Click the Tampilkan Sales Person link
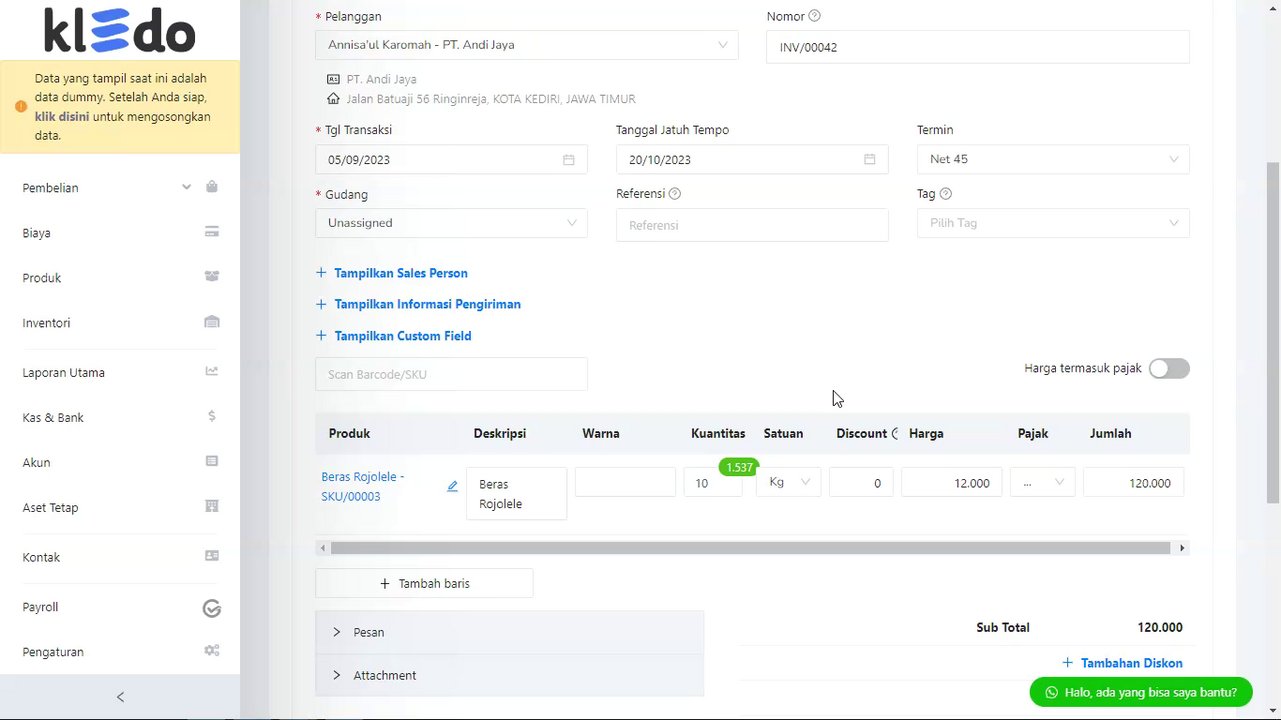 (400, 273)
